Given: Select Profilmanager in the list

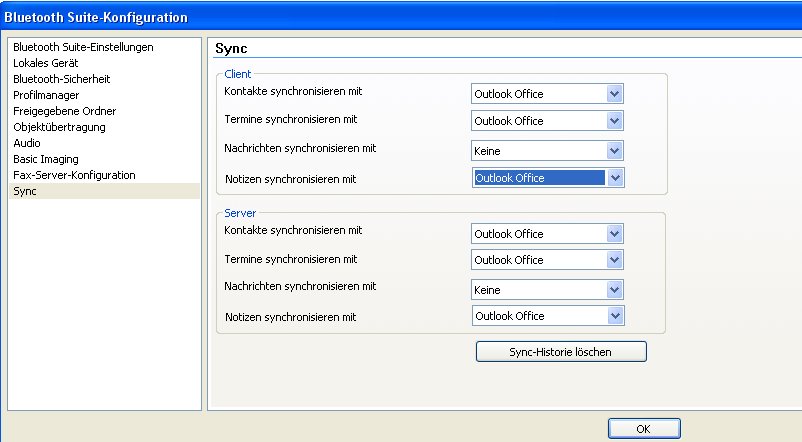Looking at the screenshot, I should click(47, 95).
